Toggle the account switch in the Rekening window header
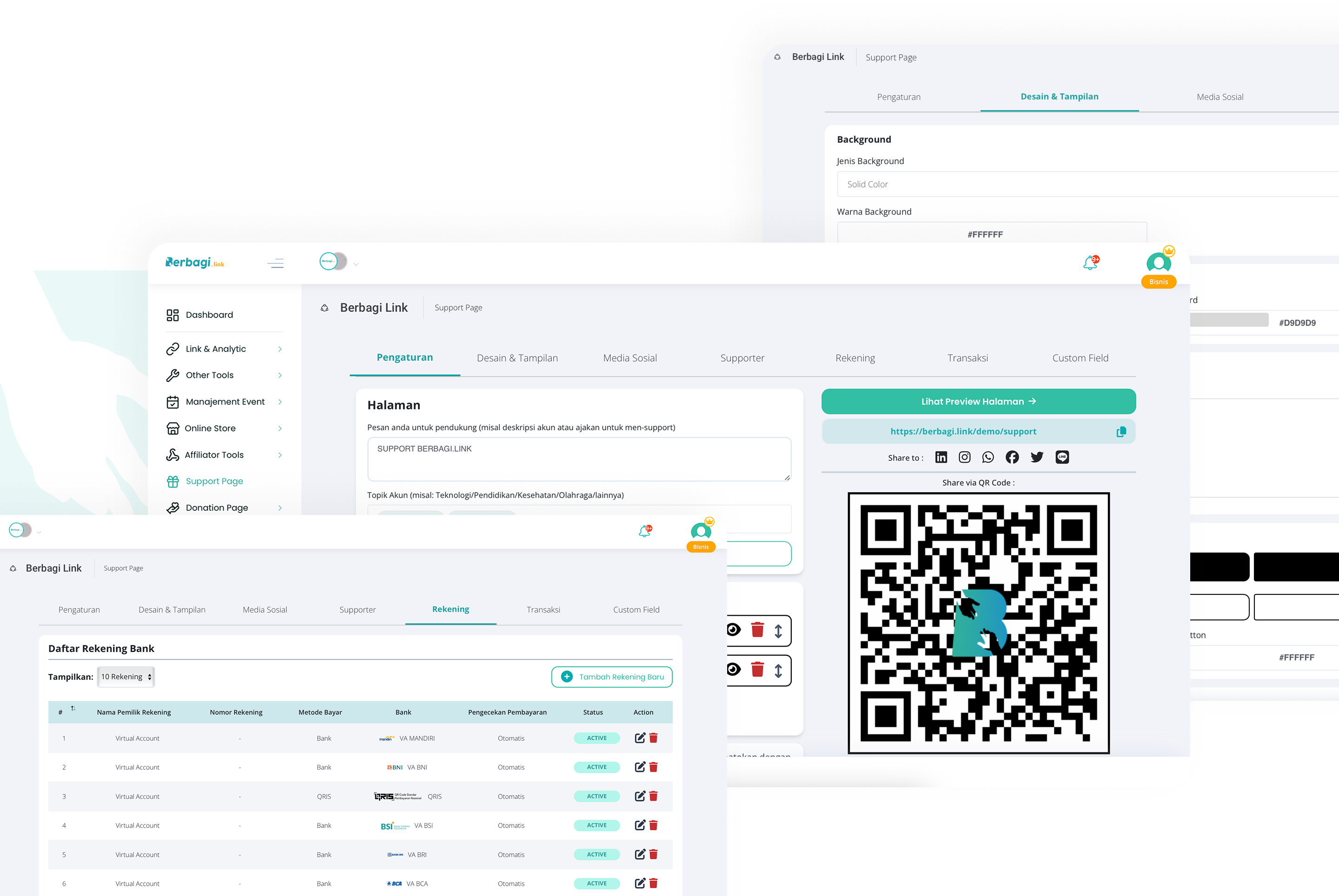This screenshot has width=1339, height=896. (20, 530)
